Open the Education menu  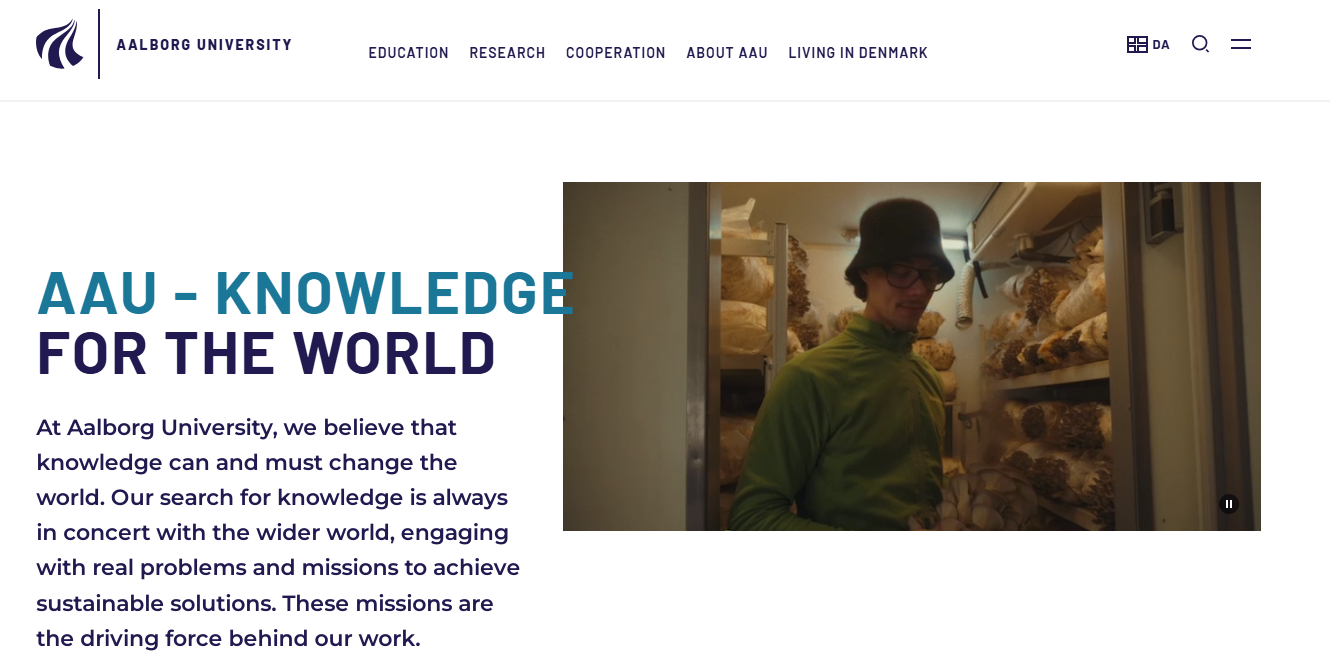pos(408,53)
